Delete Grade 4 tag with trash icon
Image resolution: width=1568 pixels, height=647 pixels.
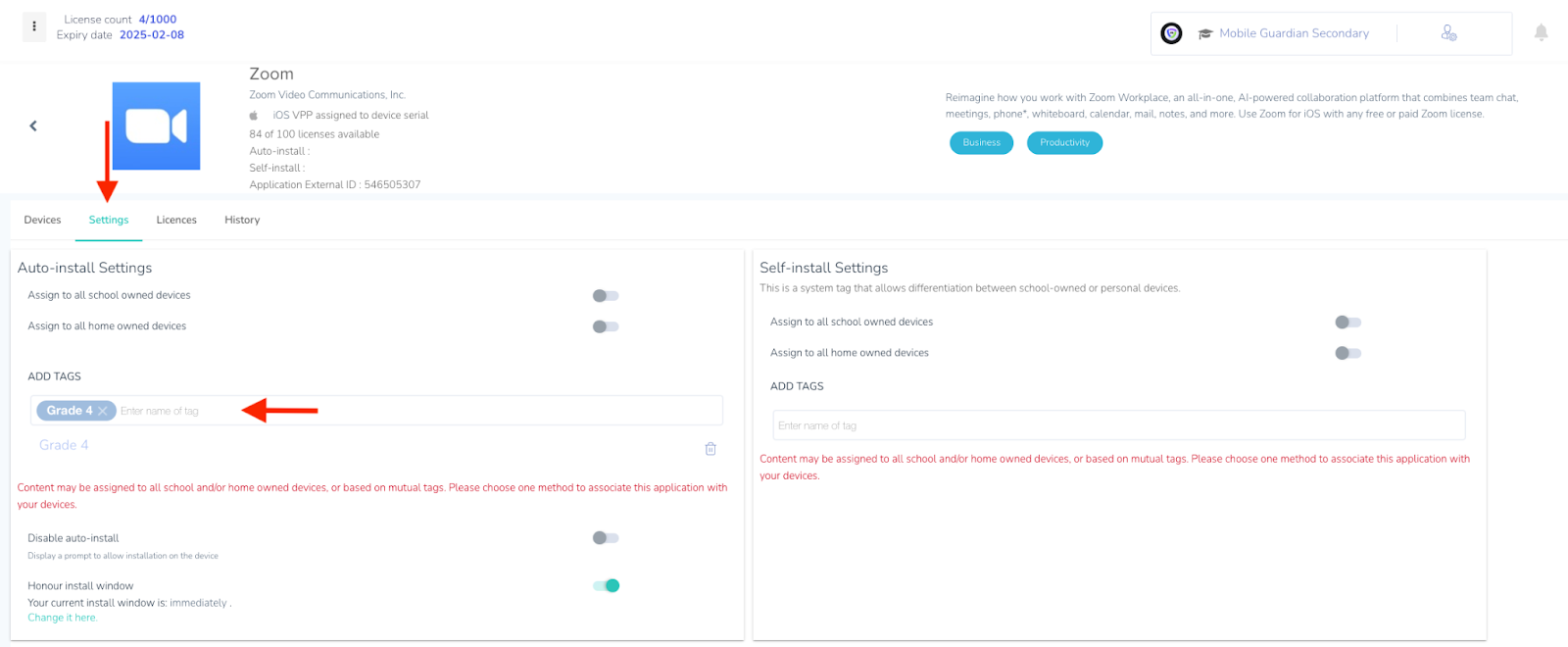coord(710,449)
